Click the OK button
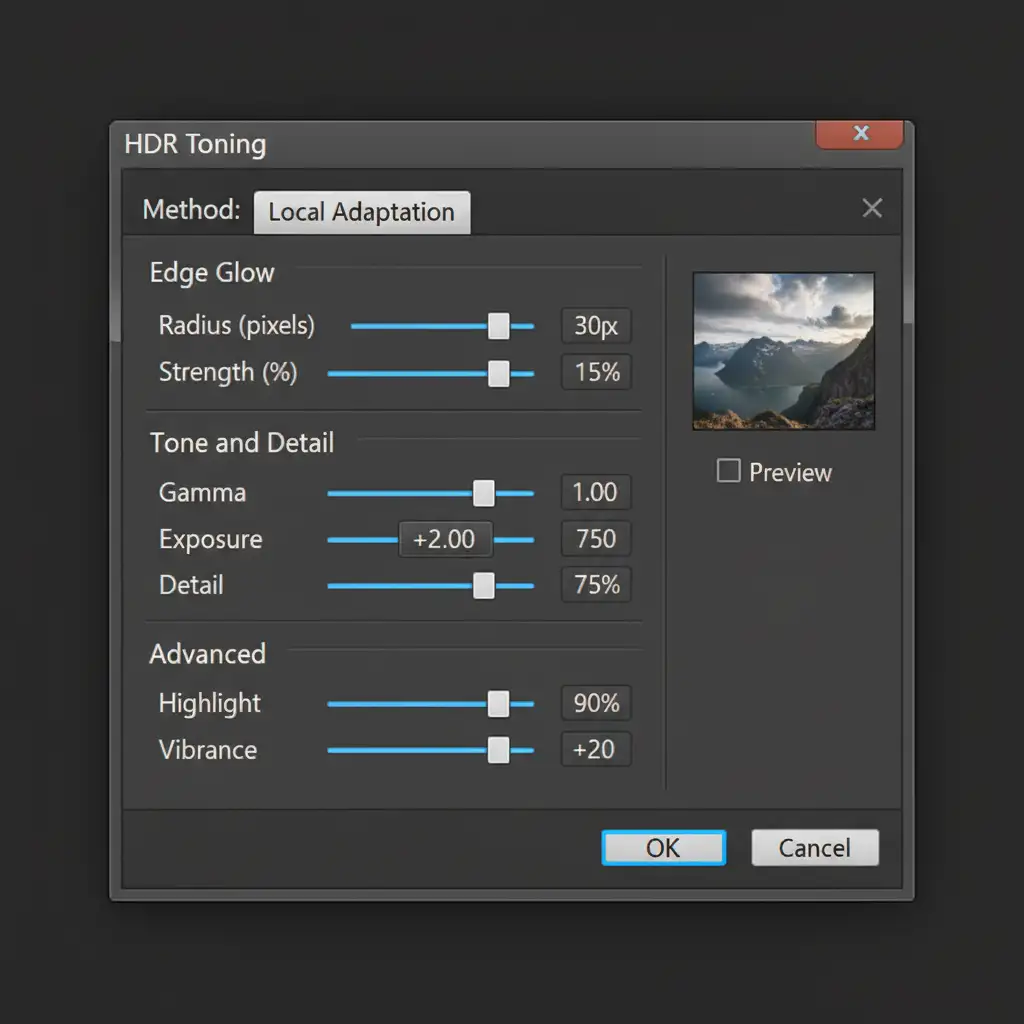1024x1024 pixels. coord(663,848)
